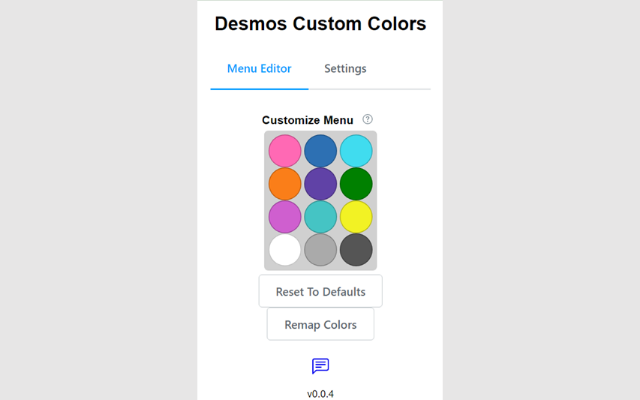Select the pink color swatch

click(x=285, y=151)
